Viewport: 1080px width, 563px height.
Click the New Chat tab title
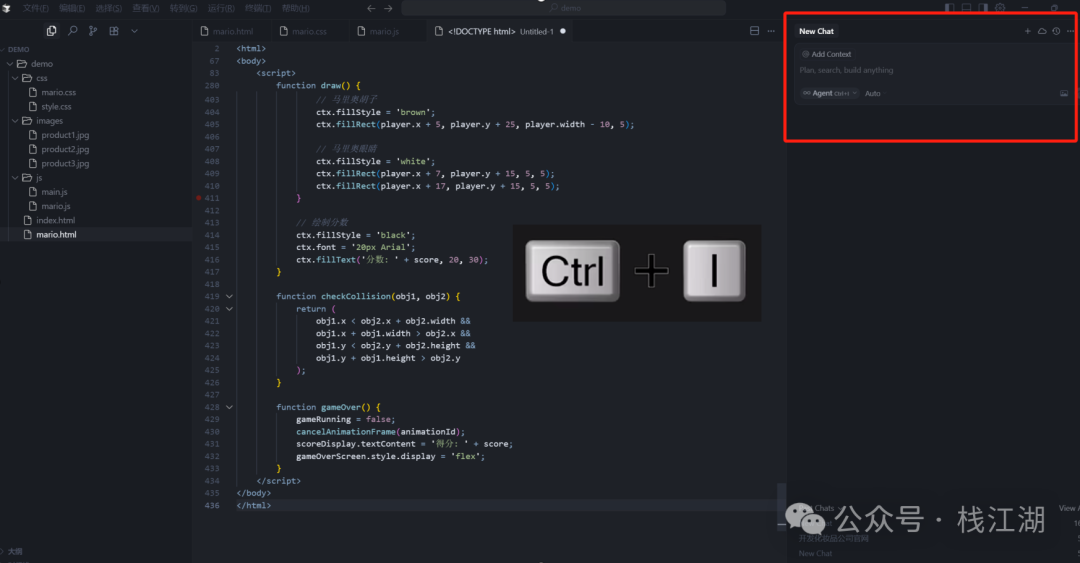[x=816, y=31]
